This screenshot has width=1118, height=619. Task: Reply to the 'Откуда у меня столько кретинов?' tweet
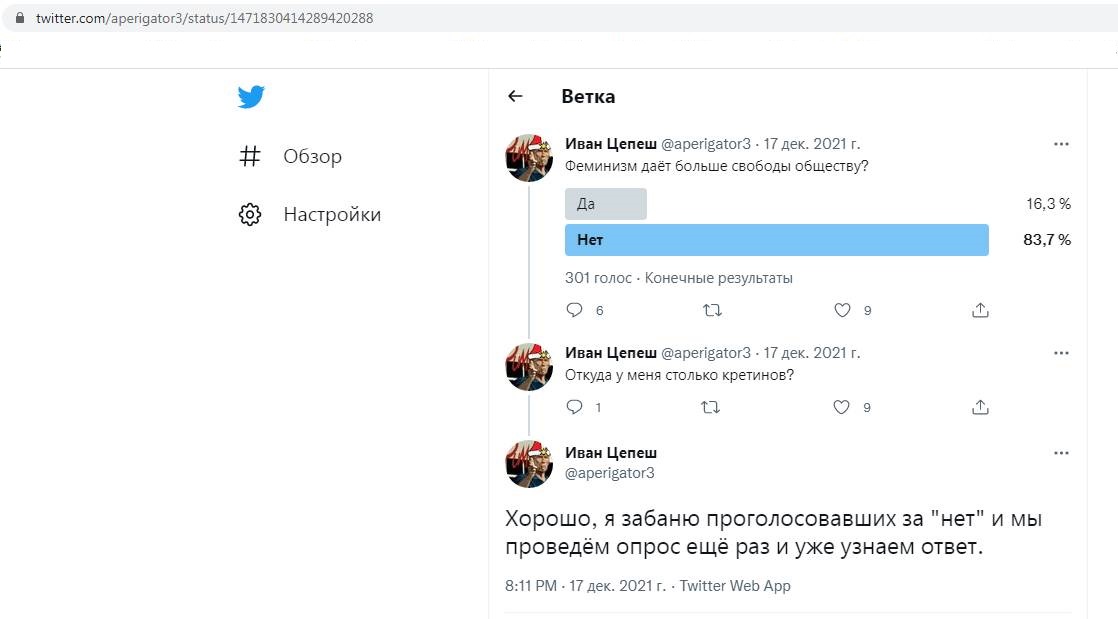574,406
